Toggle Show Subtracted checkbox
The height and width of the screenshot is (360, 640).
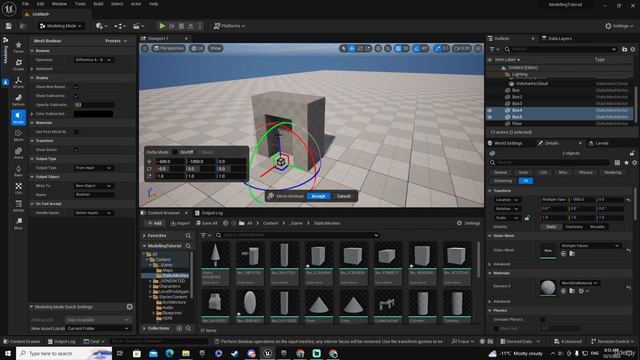76,96
